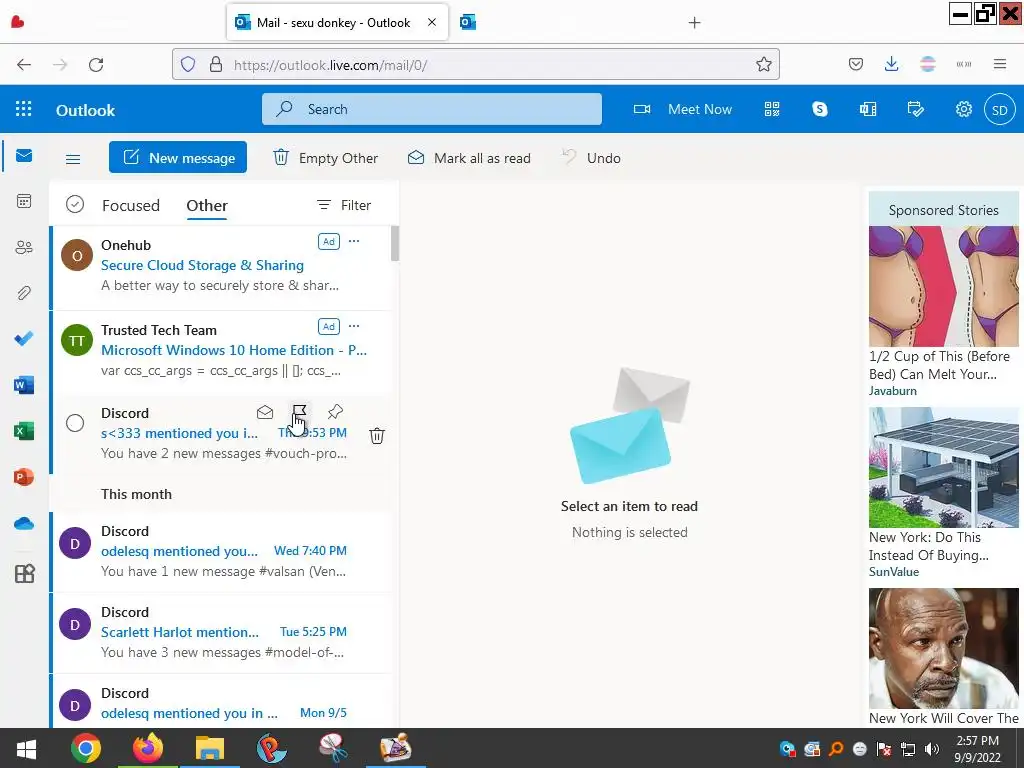Switch to the Other inbox tab
The width and height of the screenshot is (1024, 768).
pyautogui.click(x=207, y=205)
